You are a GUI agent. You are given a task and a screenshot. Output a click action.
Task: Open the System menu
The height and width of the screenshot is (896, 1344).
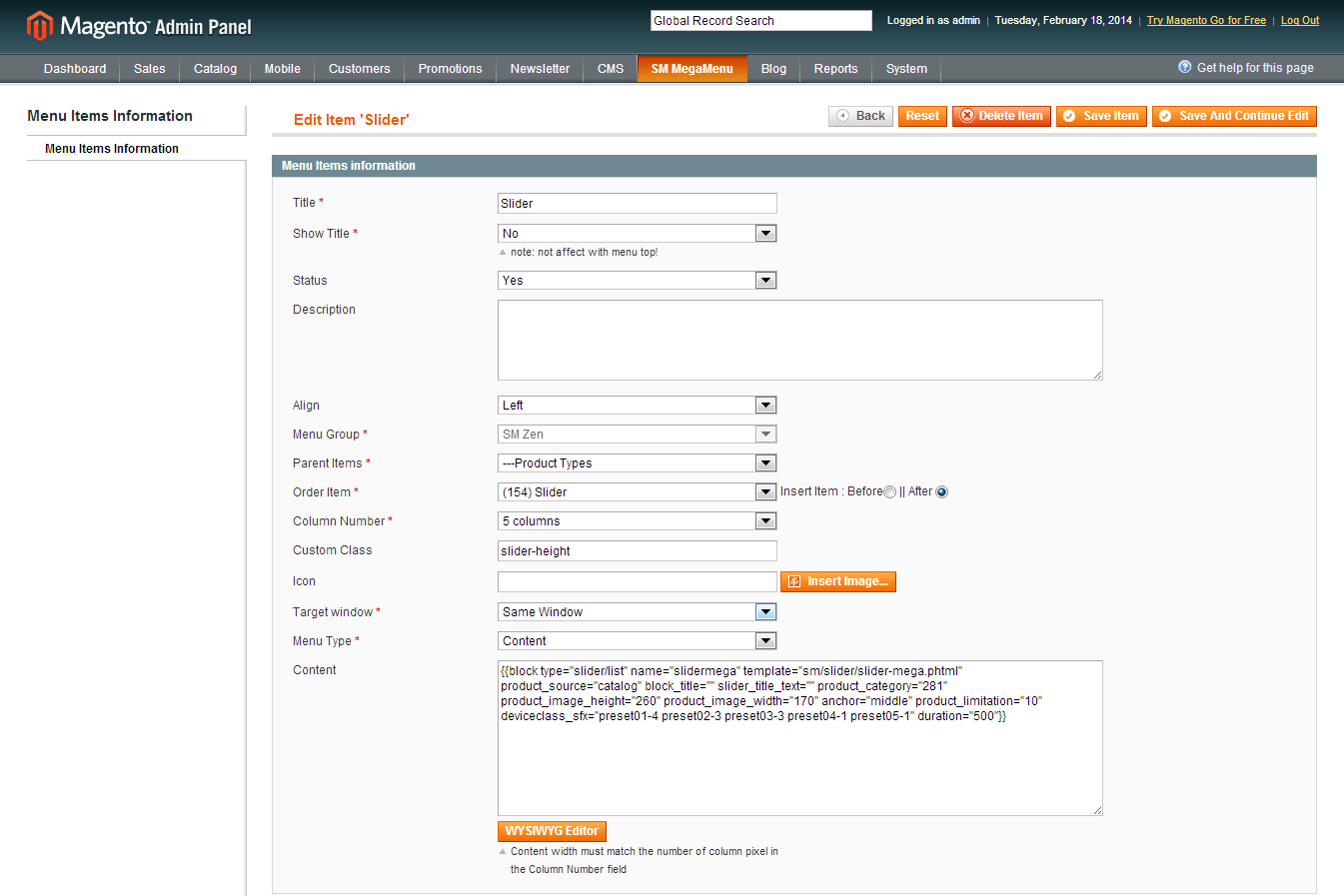(907, 69)
